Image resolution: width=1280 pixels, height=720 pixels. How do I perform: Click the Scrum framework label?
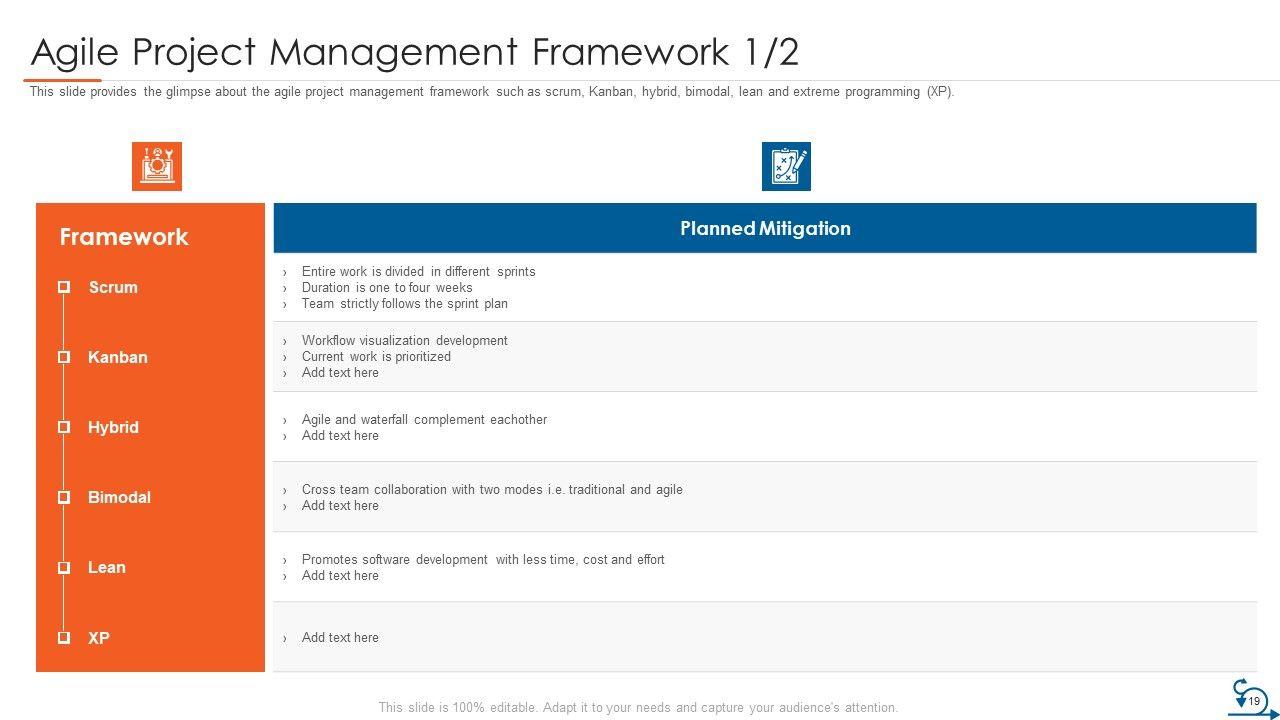113,287
